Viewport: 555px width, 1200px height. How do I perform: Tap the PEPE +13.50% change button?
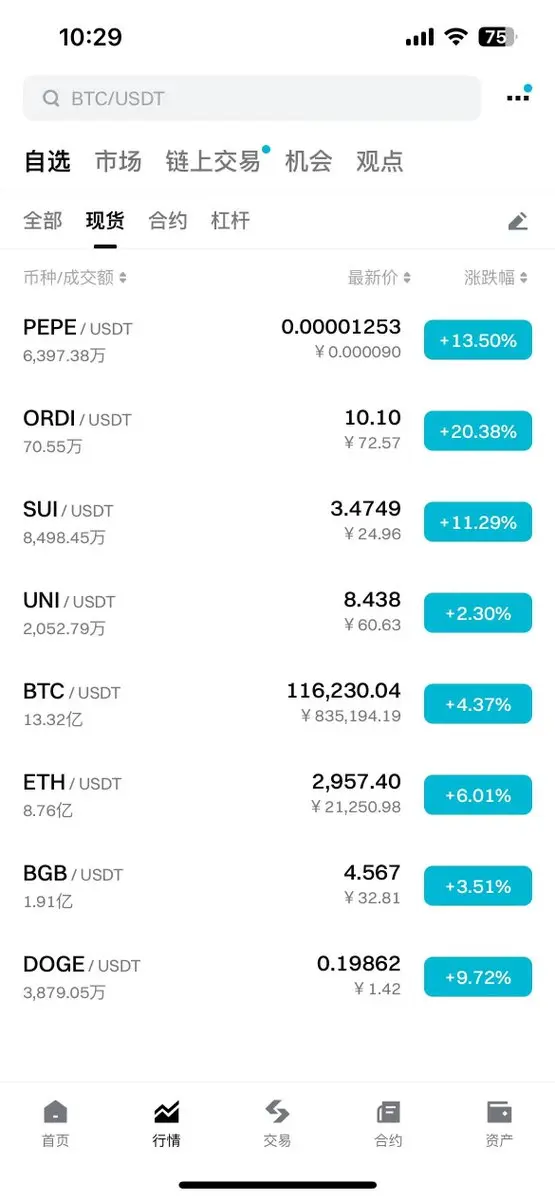478,340
